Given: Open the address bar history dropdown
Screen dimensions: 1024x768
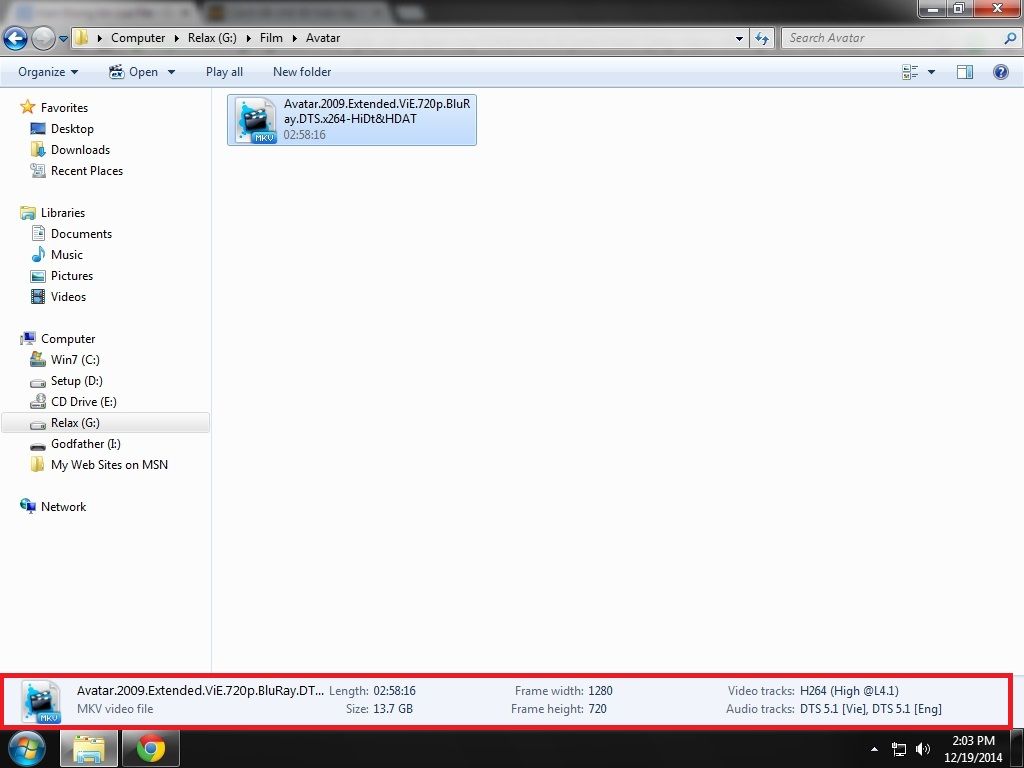Looking at the screenshot, I should (x=739, y=39).
